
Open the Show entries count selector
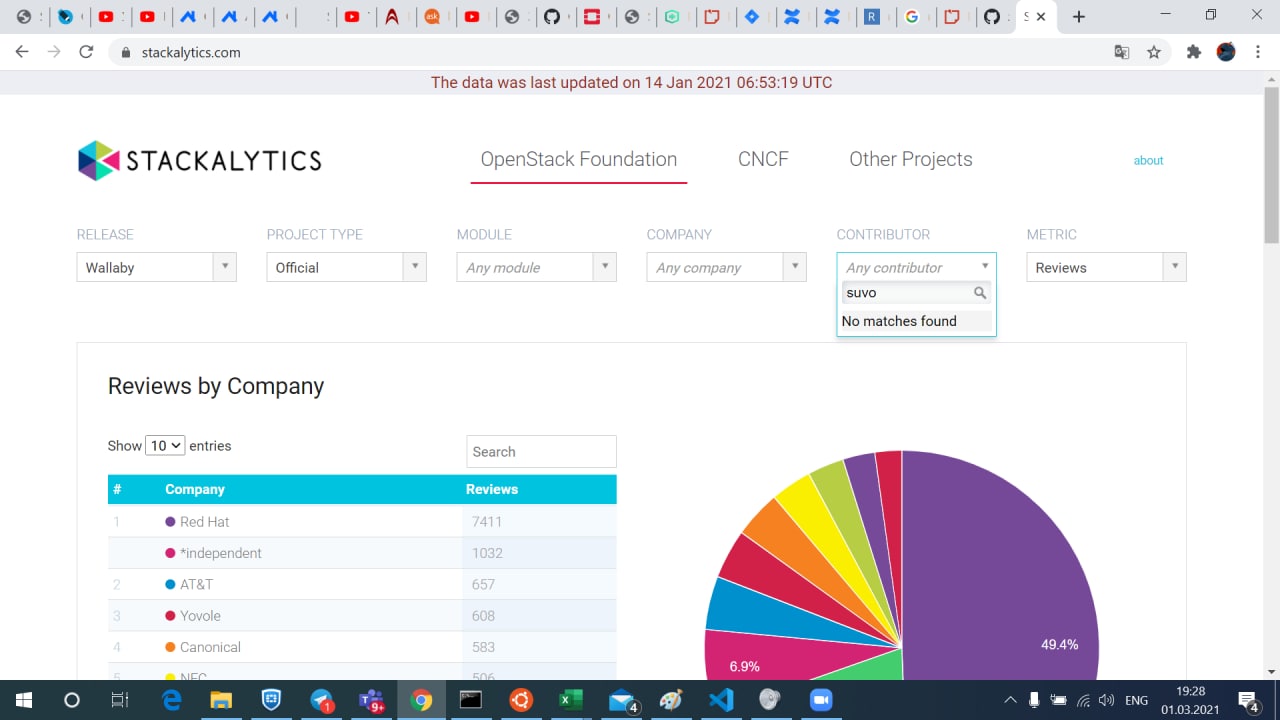point(165,446)
